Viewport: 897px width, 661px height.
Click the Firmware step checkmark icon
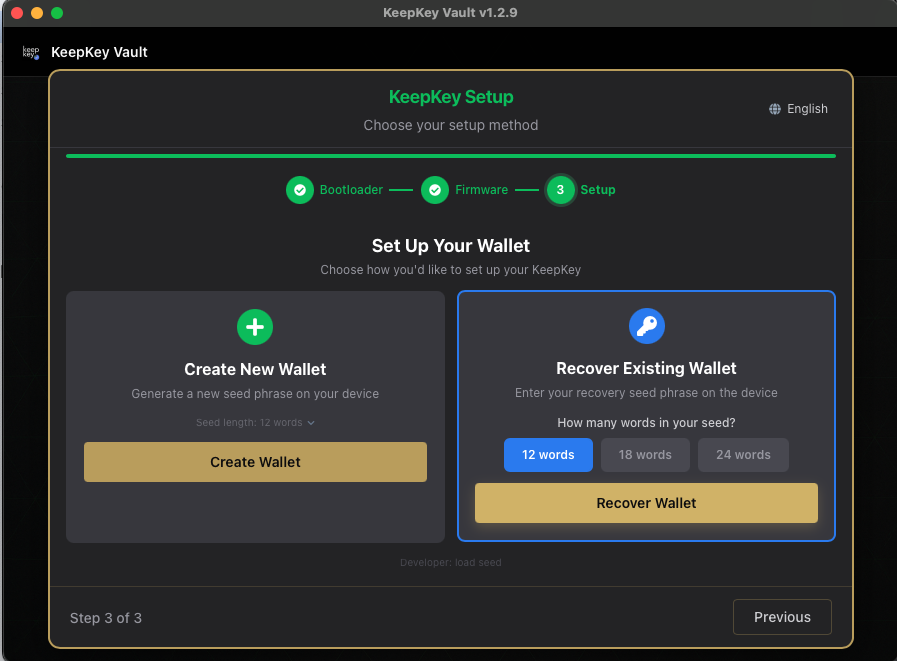[435, 189]
